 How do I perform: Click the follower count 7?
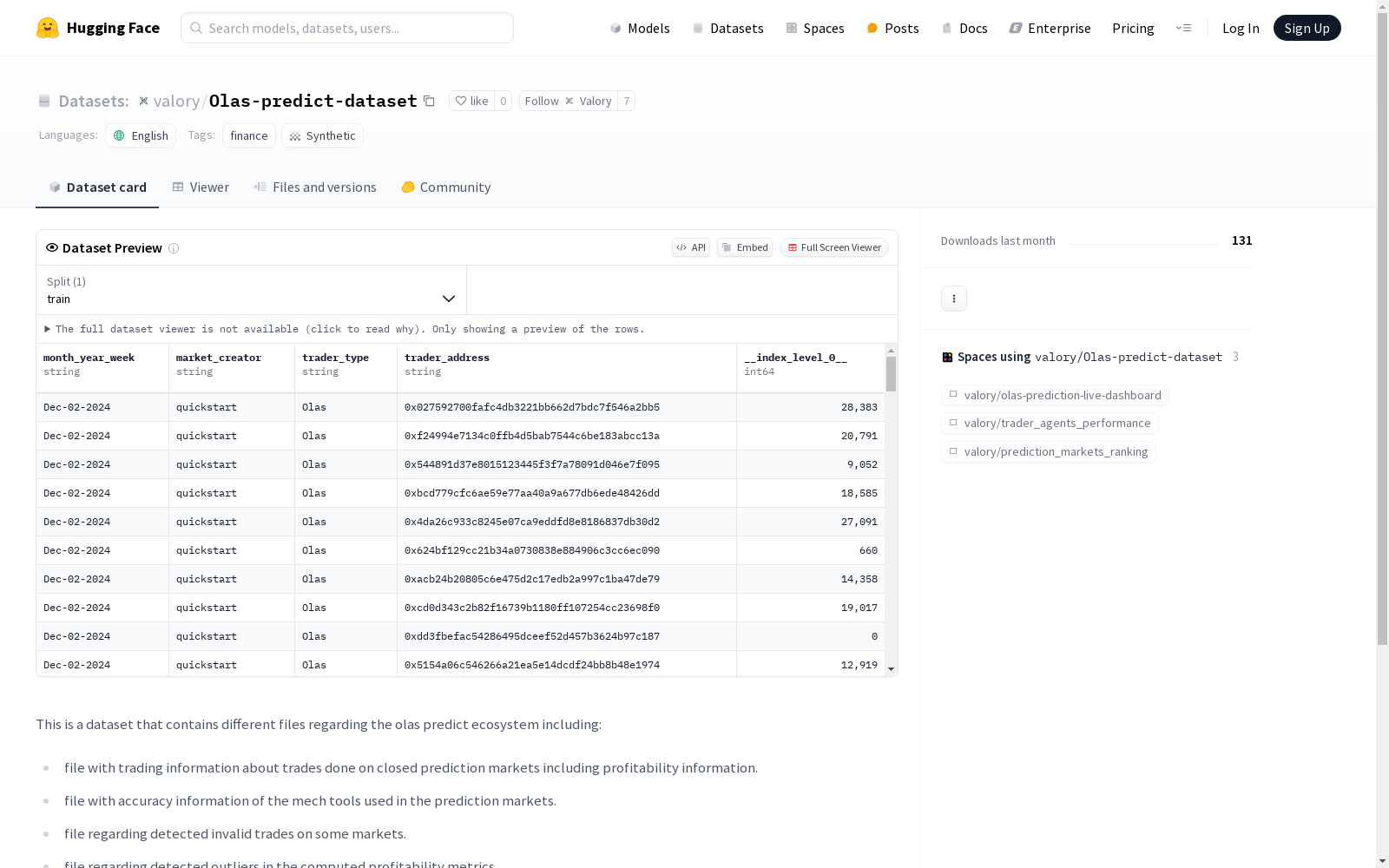[626, 101]
